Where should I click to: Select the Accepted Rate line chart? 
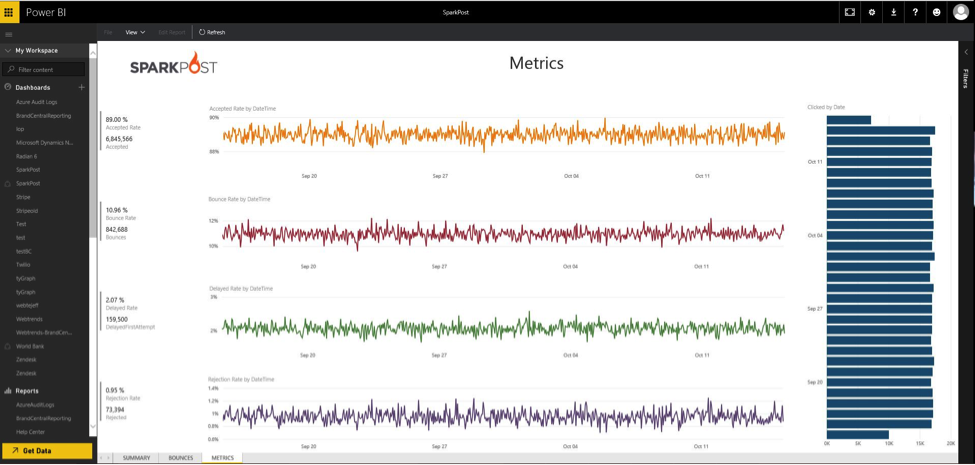pos(497,142)
